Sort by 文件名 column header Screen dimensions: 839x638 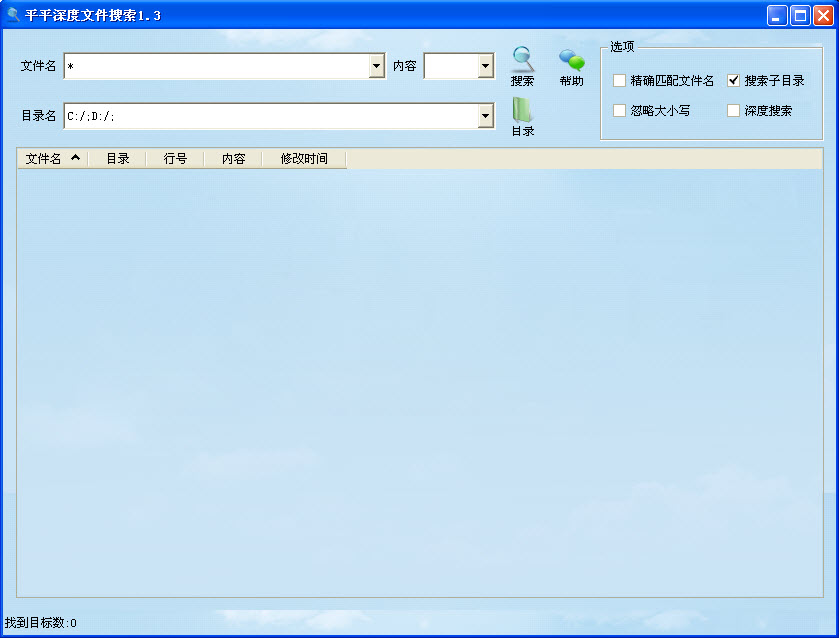click(x=52, y=159)
